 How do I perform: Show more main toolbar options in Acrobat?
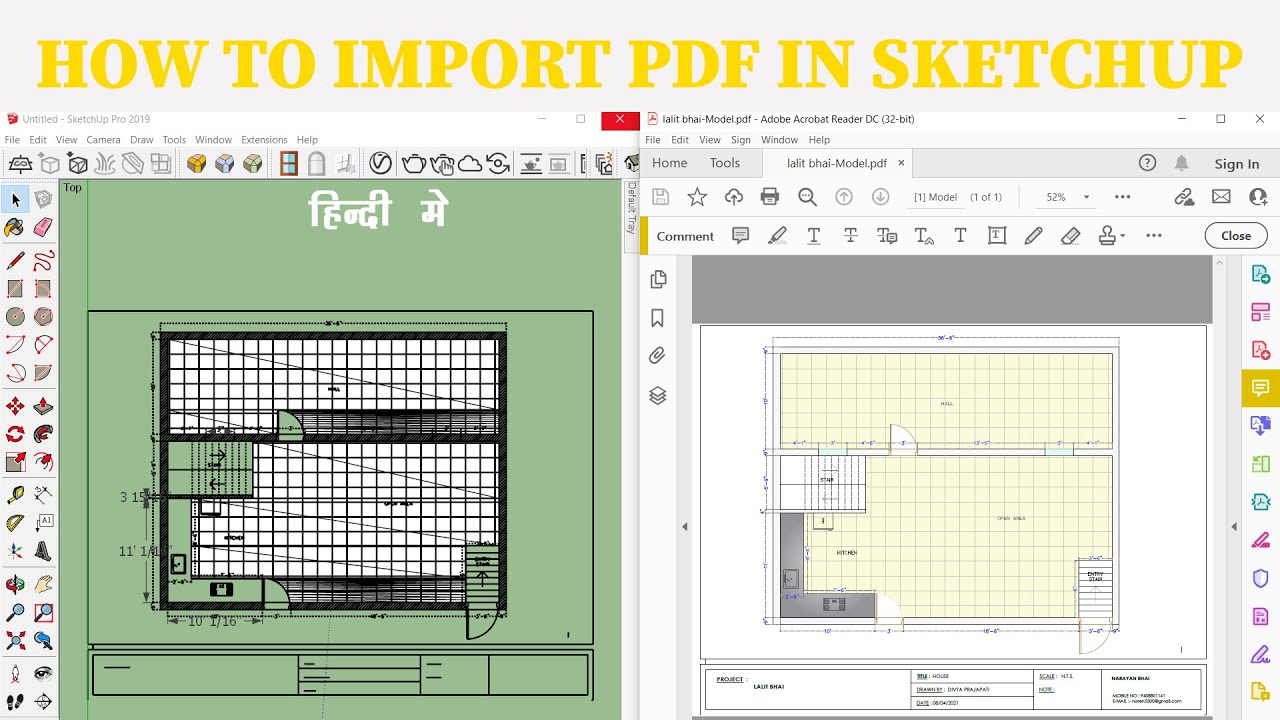pos(1122,197)
